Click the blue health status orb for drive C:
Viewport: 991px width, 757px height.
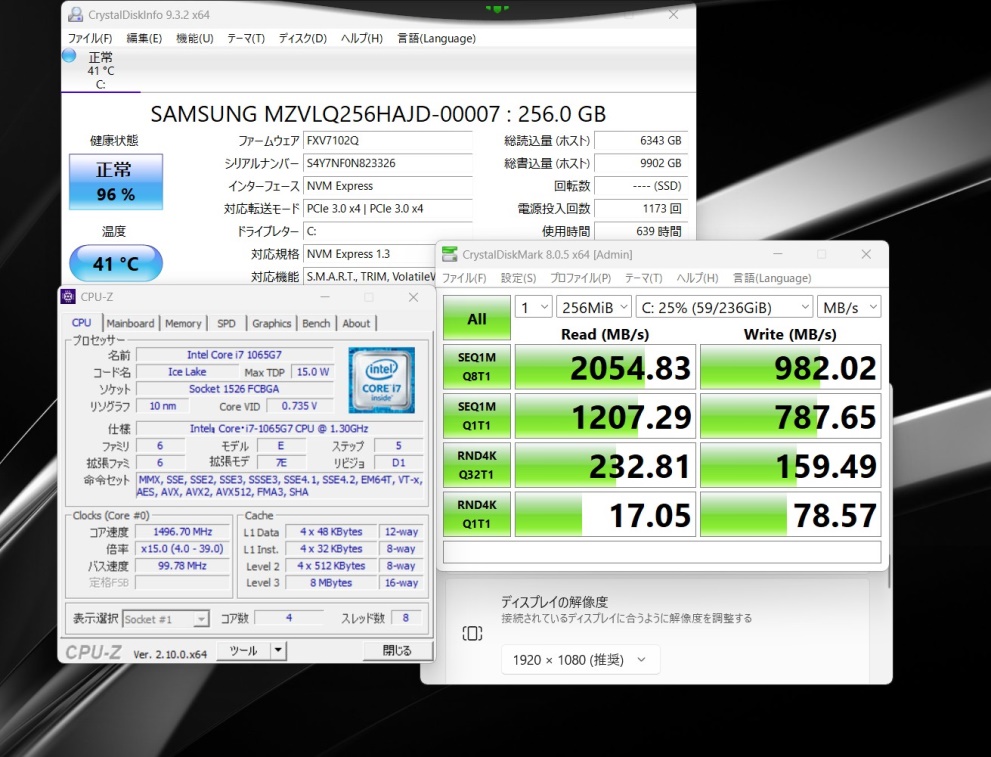[x=69, y=56]
